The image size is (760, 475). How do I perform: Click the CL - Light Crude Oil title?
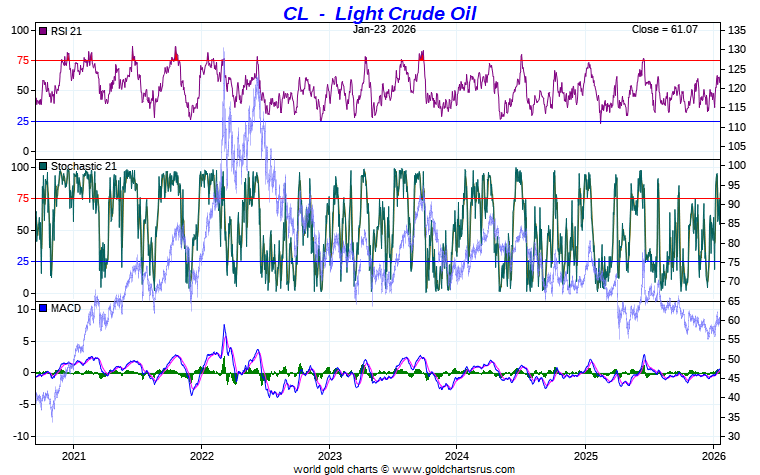380,13
